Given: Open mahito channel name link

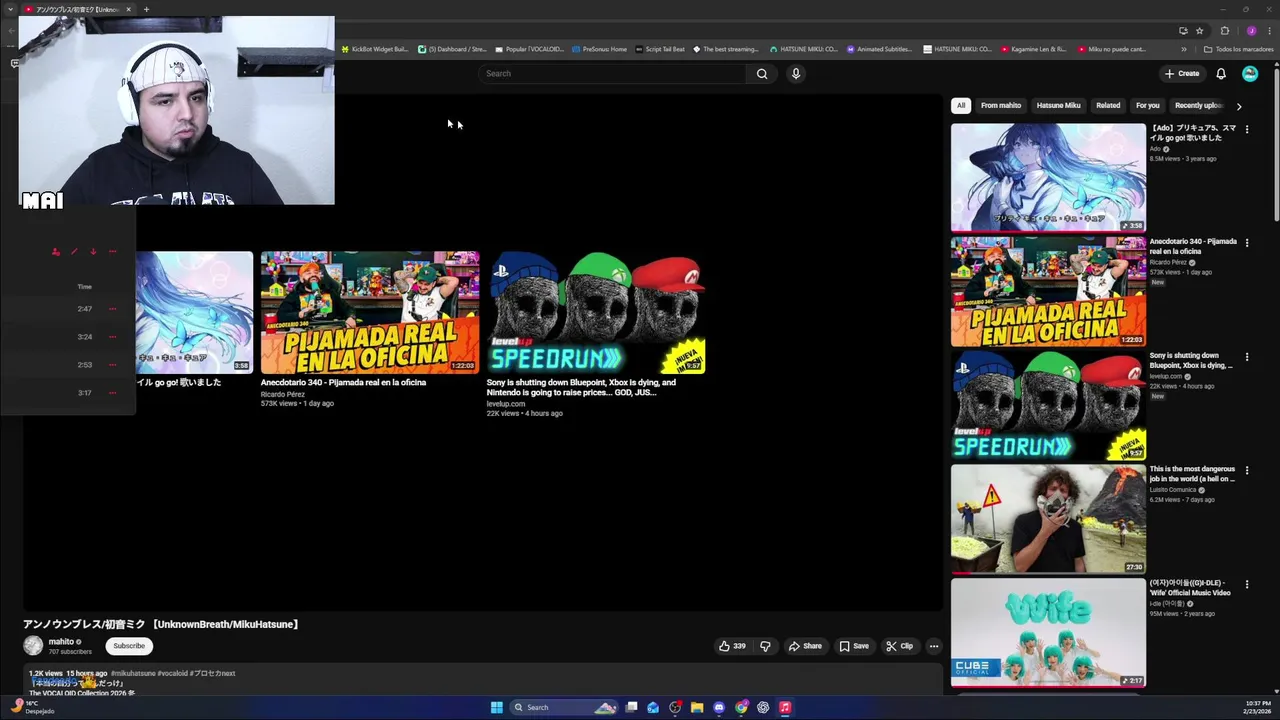Looking at the screenshot, I should tap(61, 642).
